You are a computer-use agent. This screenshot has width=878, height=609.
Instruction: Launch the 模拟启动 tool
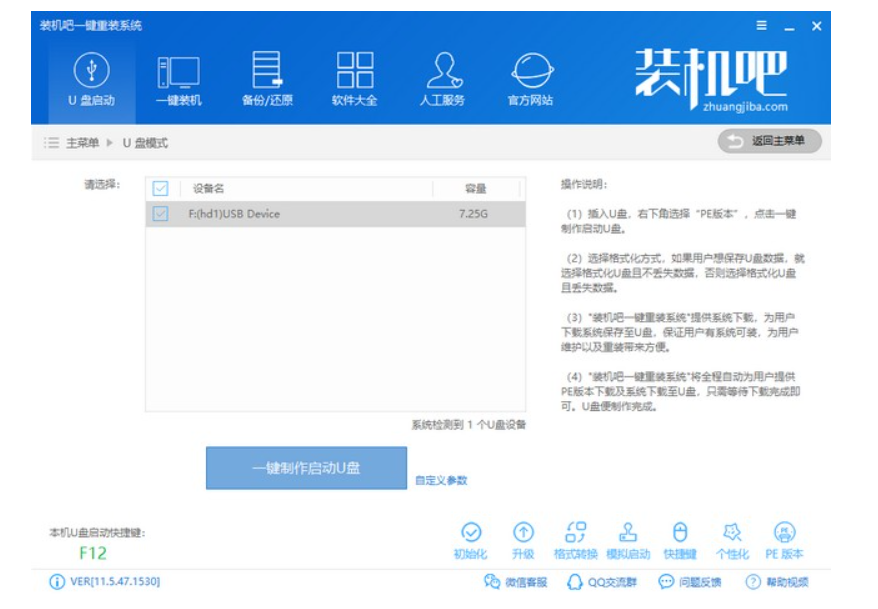pyautogui.click(x=628, y=541)
